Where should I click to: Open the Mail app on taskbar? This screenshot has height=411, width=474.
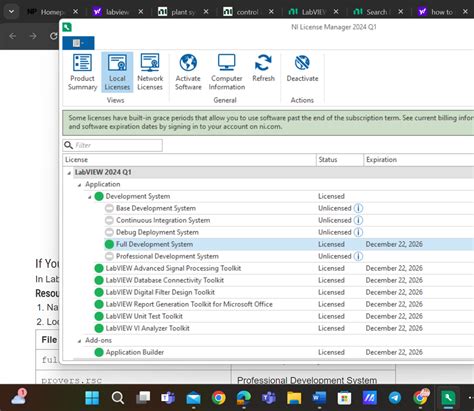click(x=193, y=398)
